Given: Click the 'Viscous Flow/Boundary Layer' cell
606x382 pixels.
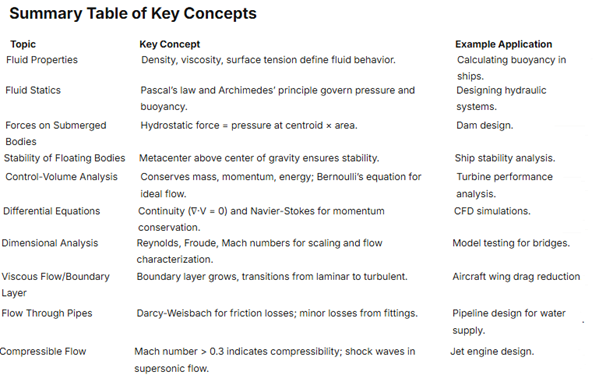Looking at the screenshot, I should [x=55, y=285].
